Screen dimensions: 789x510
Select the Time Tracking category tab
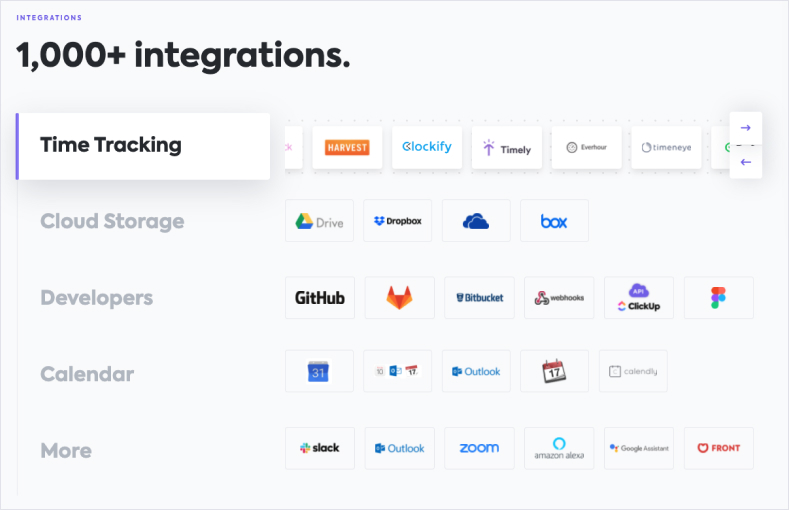coord(143,146)
